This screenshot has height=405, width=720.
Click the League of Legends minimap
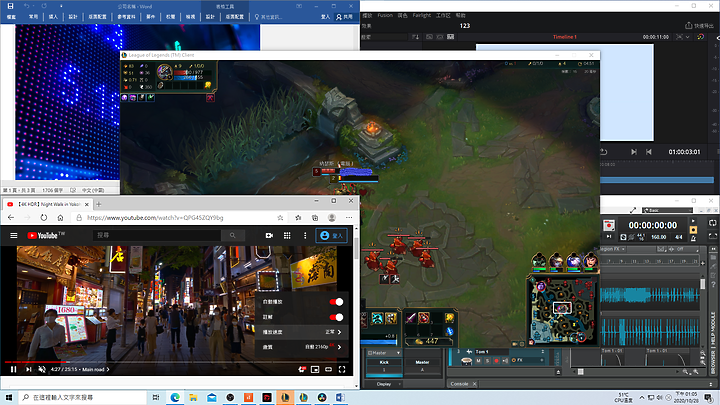click(563, 310)
